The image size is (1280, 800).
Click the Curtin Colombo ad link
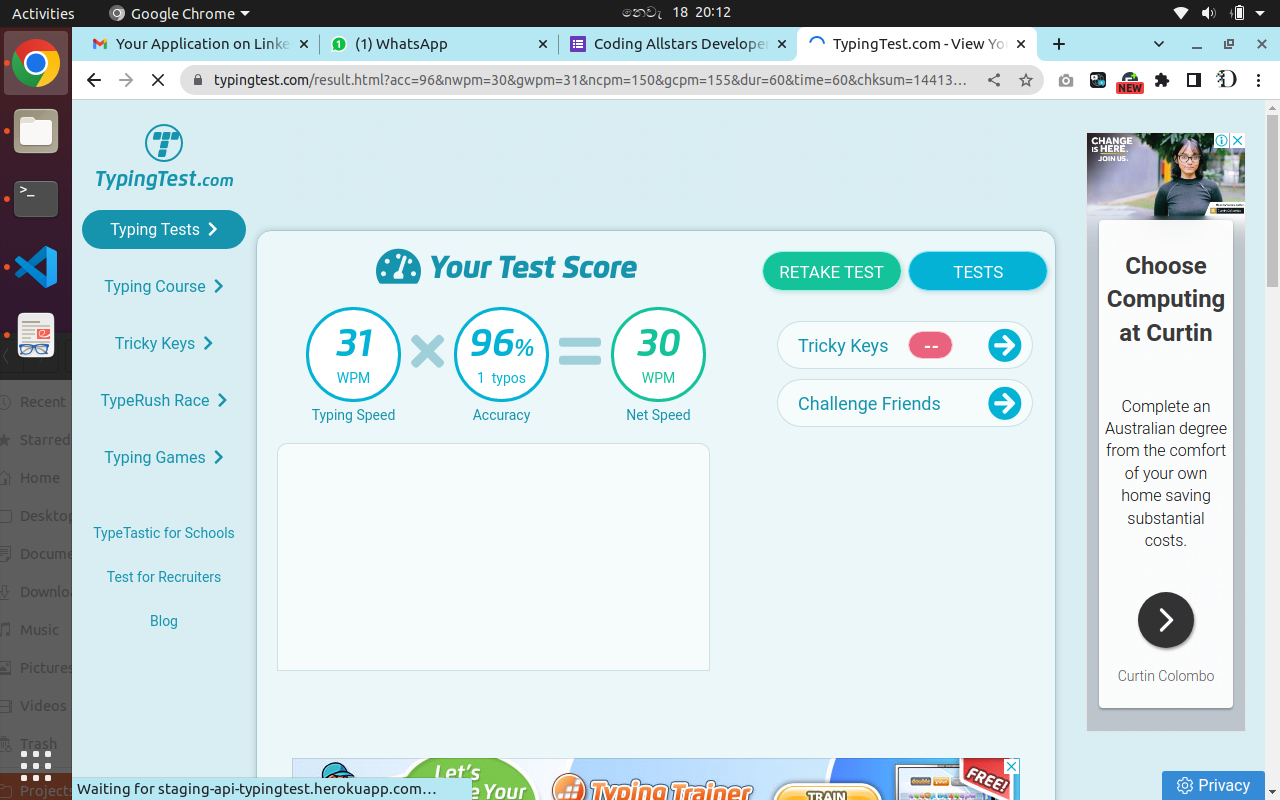[x=1166, y=676]
